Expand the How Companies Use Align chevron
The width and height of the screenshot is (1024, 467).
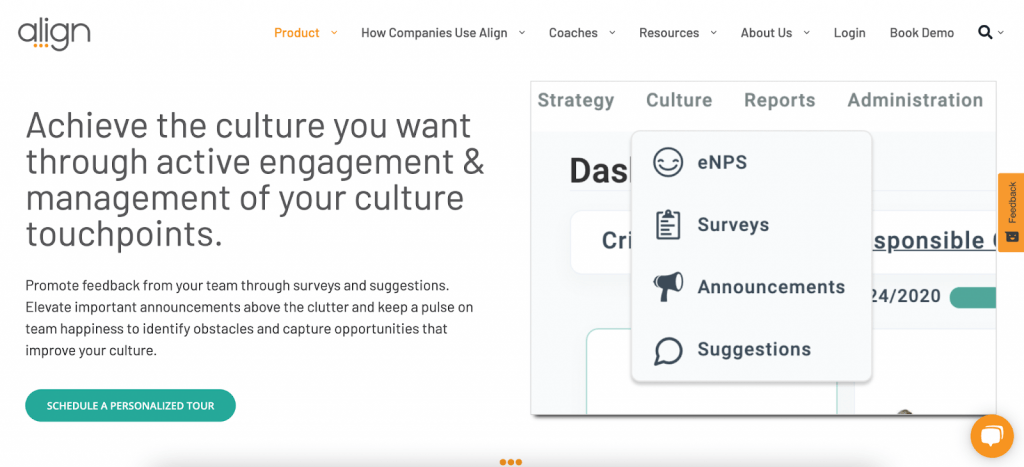(522, 33)
